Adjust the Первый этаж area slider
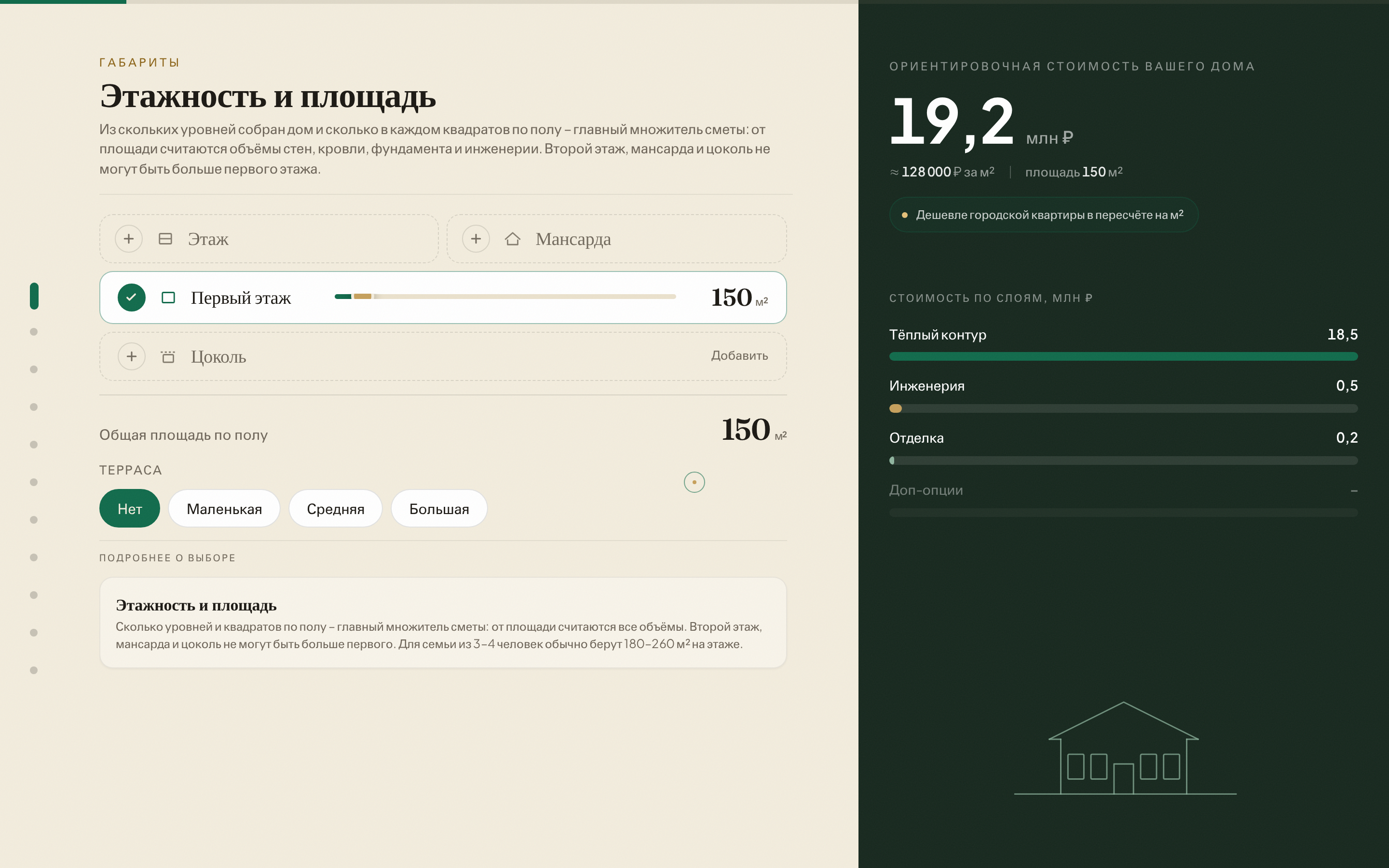The width and height of the screenshot is (1389, 868). pos(505,297)
